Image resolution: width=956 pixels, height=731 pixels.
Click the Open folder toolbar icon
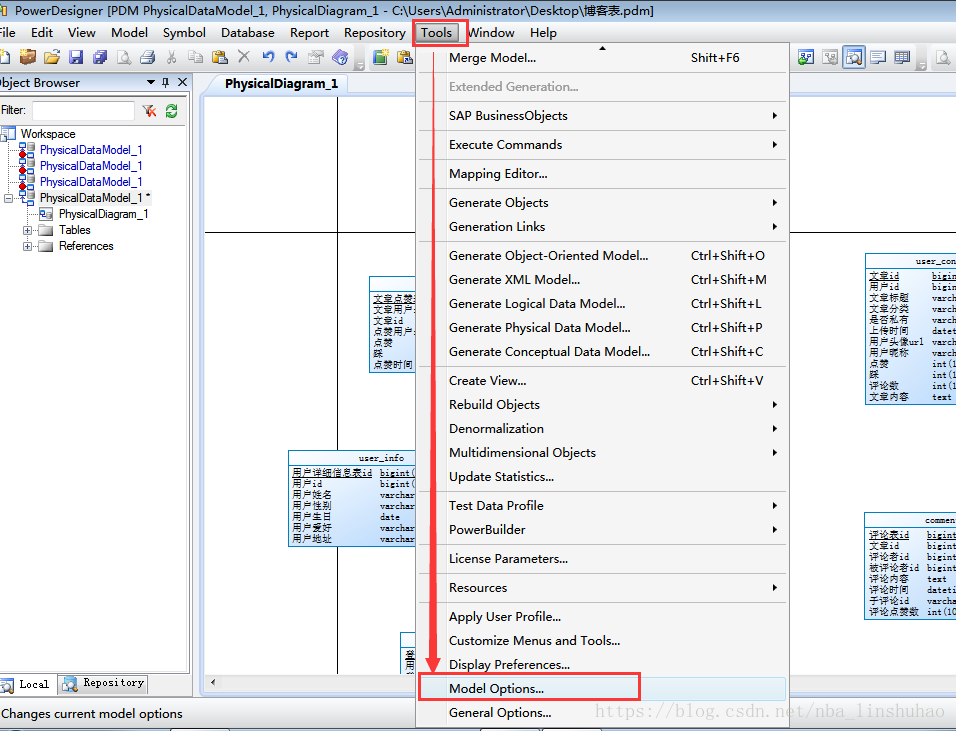(52, 57)
